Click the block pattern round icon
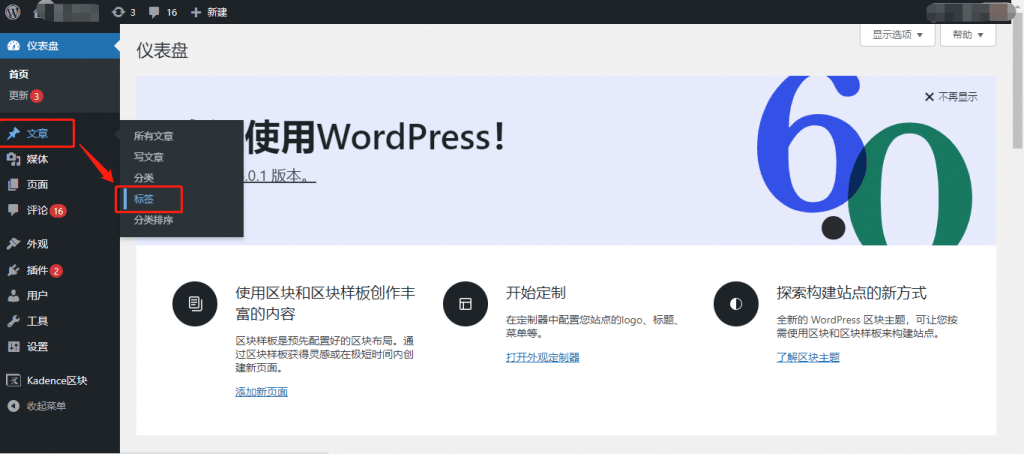The height and width of the screenshot is (454, 1024). coord(195,303)
